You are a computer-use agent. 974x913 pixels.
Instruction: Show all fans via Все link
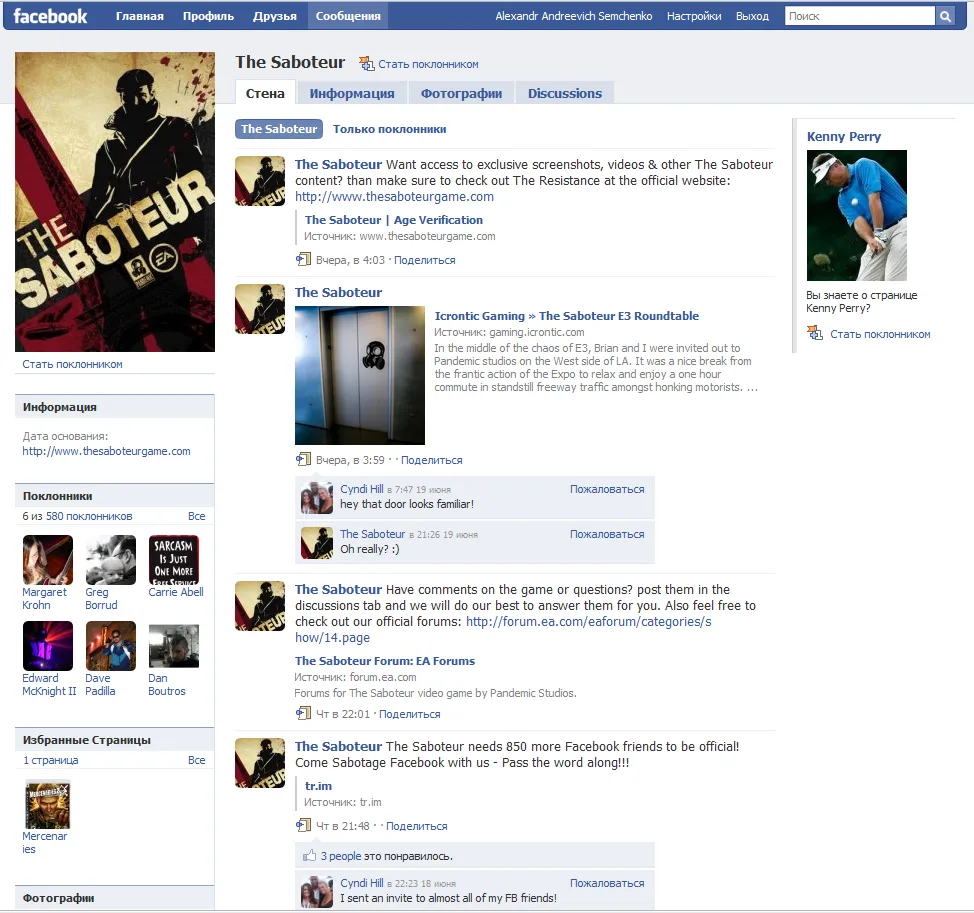pyautogui.click(x=197, y=516)
